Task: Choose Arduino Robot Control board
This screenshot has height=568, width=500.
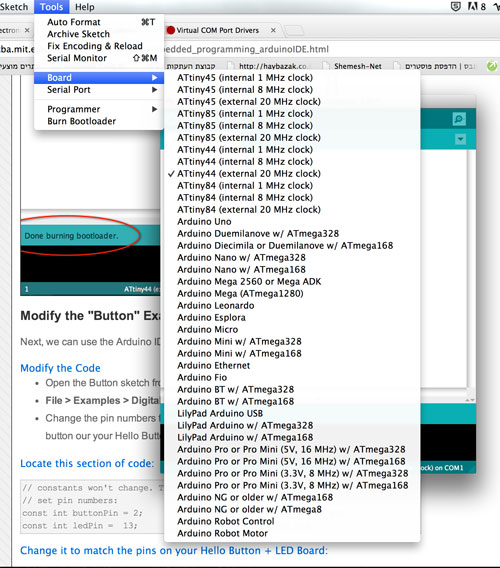Action: pos(292,521)
